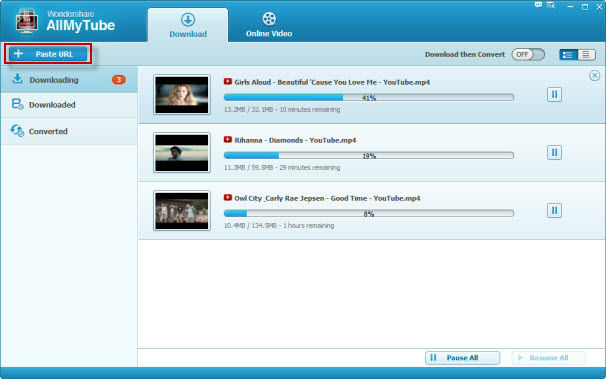Select the Rihanna - Diamonds file title
Screen dimensions: 606x379
[295, 140]
